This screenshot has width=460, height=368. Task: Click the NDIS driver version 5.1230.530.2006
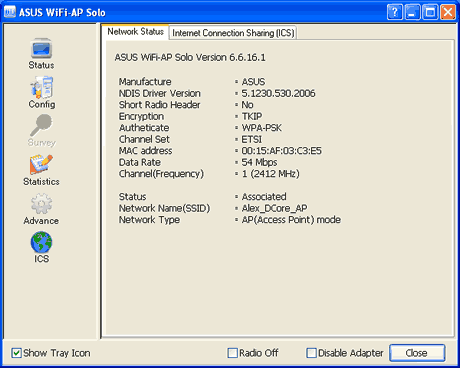(278, 93)
